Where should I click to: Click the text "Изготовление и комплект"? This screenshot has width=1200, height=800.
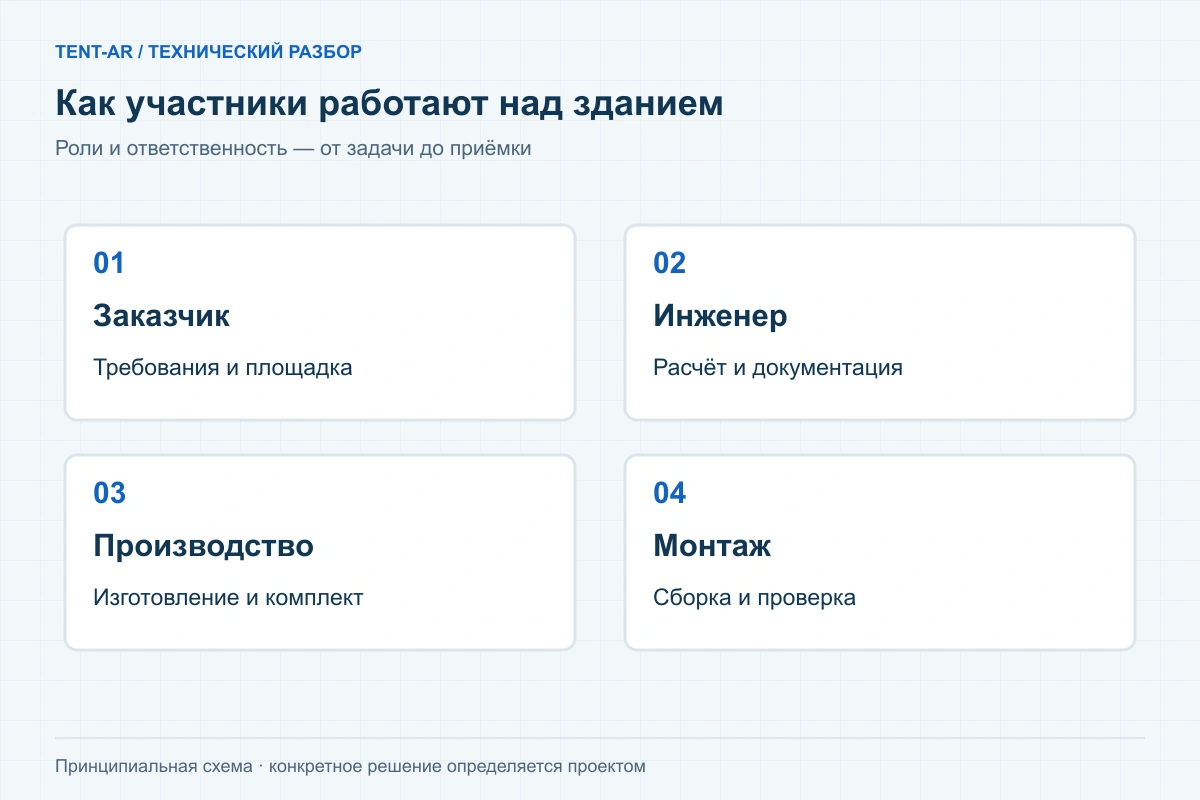click(228, 598)
